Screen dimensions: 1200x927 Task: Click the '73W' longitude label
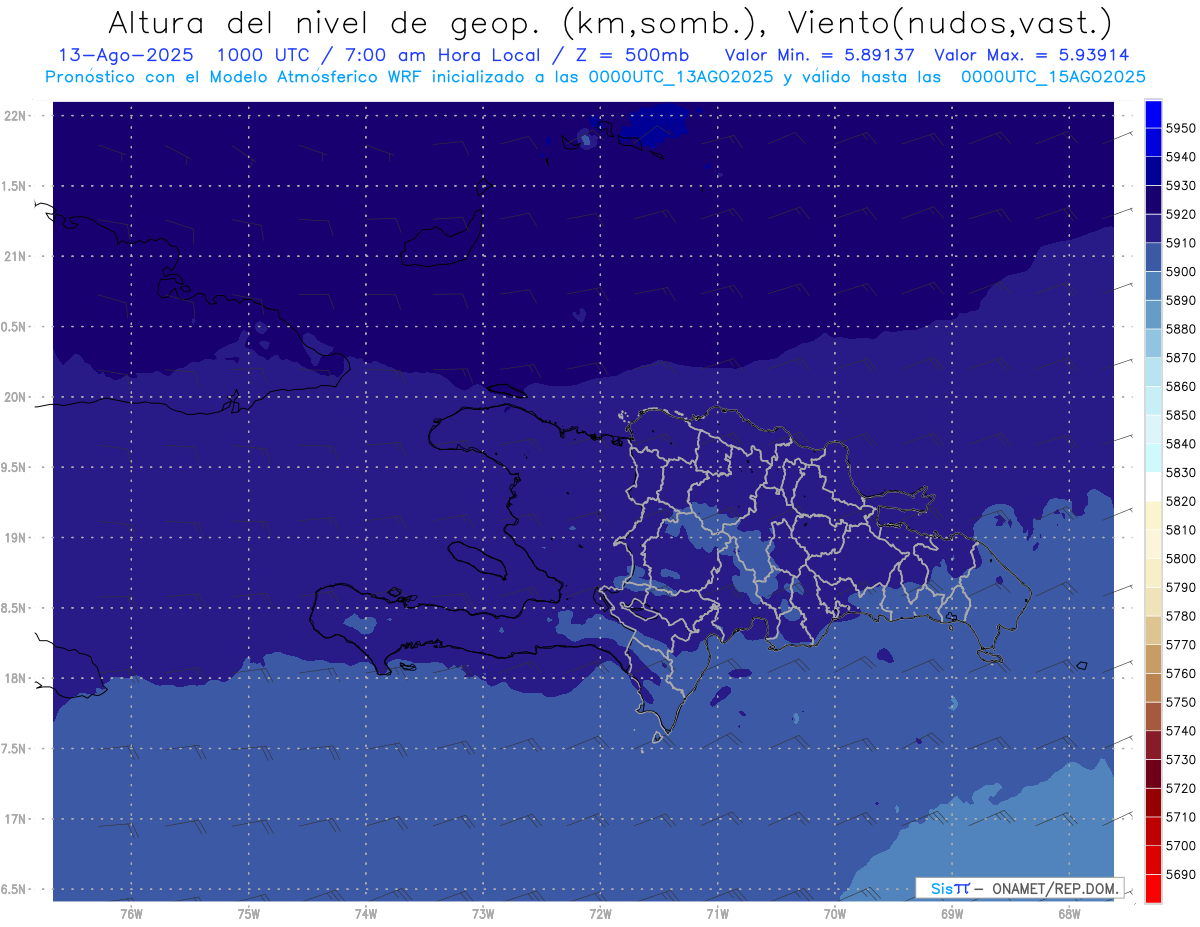click(x=483, y=913)
